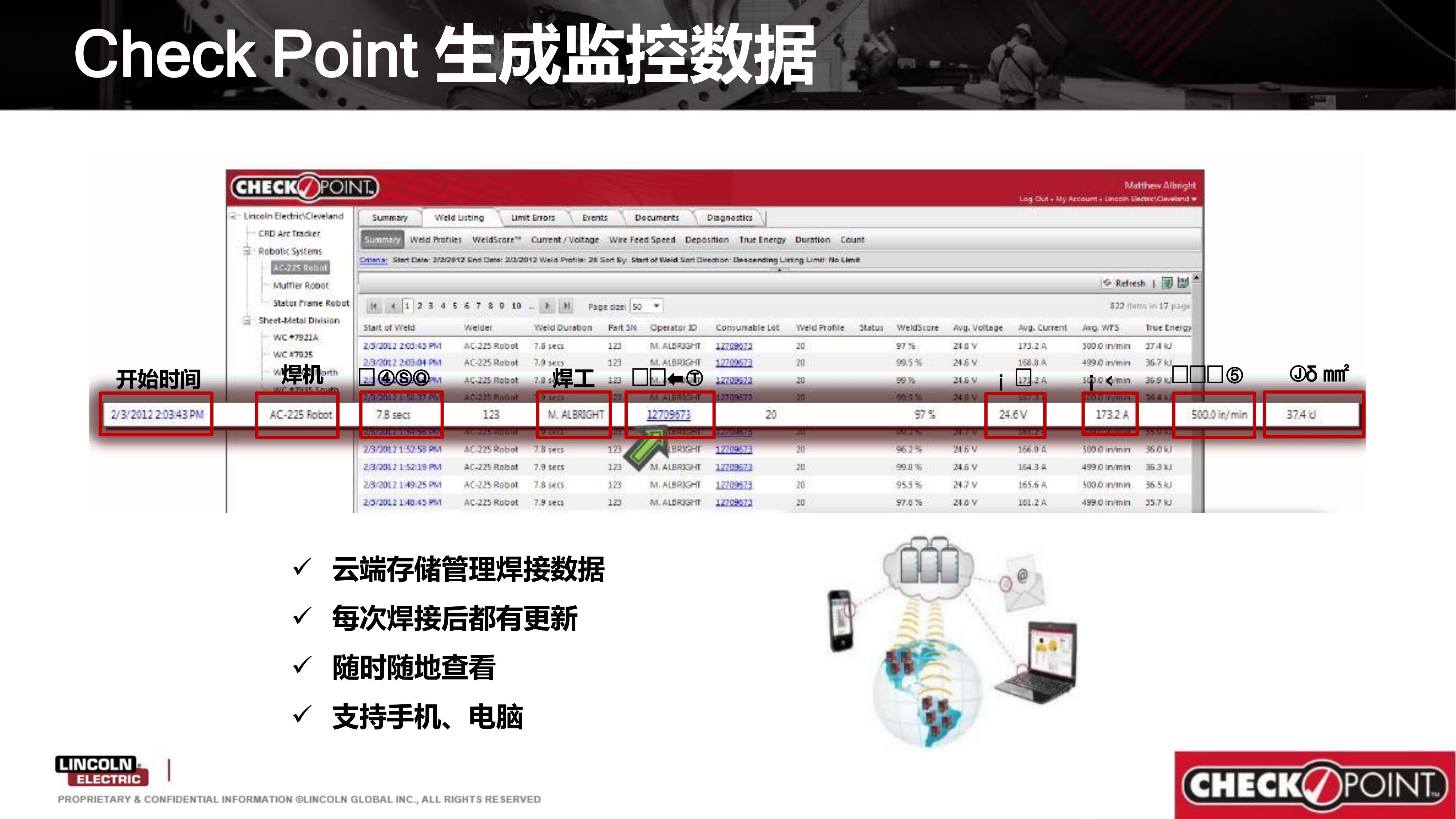
Task: Select Duration sub-menu
Action: pos(813,240)
